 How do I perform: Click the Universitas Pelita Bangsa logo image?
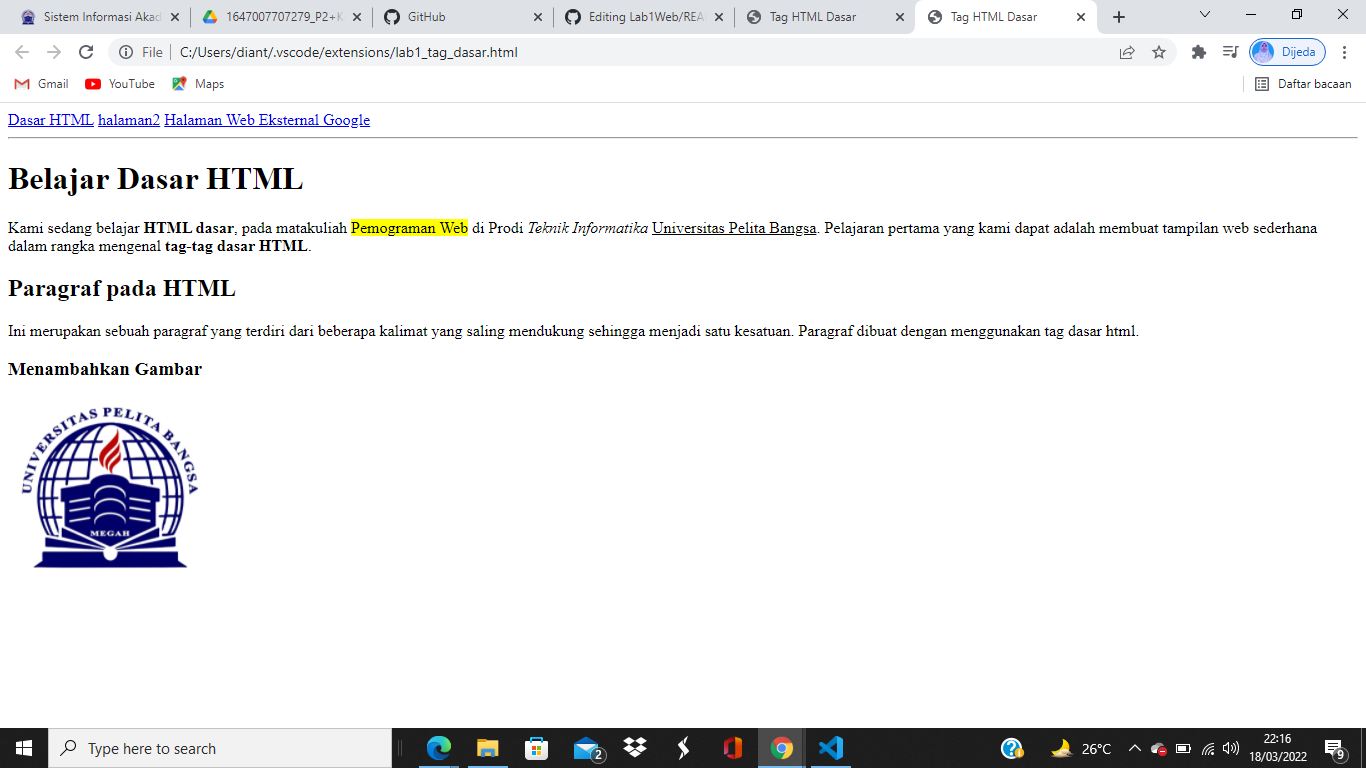[110, 487]
